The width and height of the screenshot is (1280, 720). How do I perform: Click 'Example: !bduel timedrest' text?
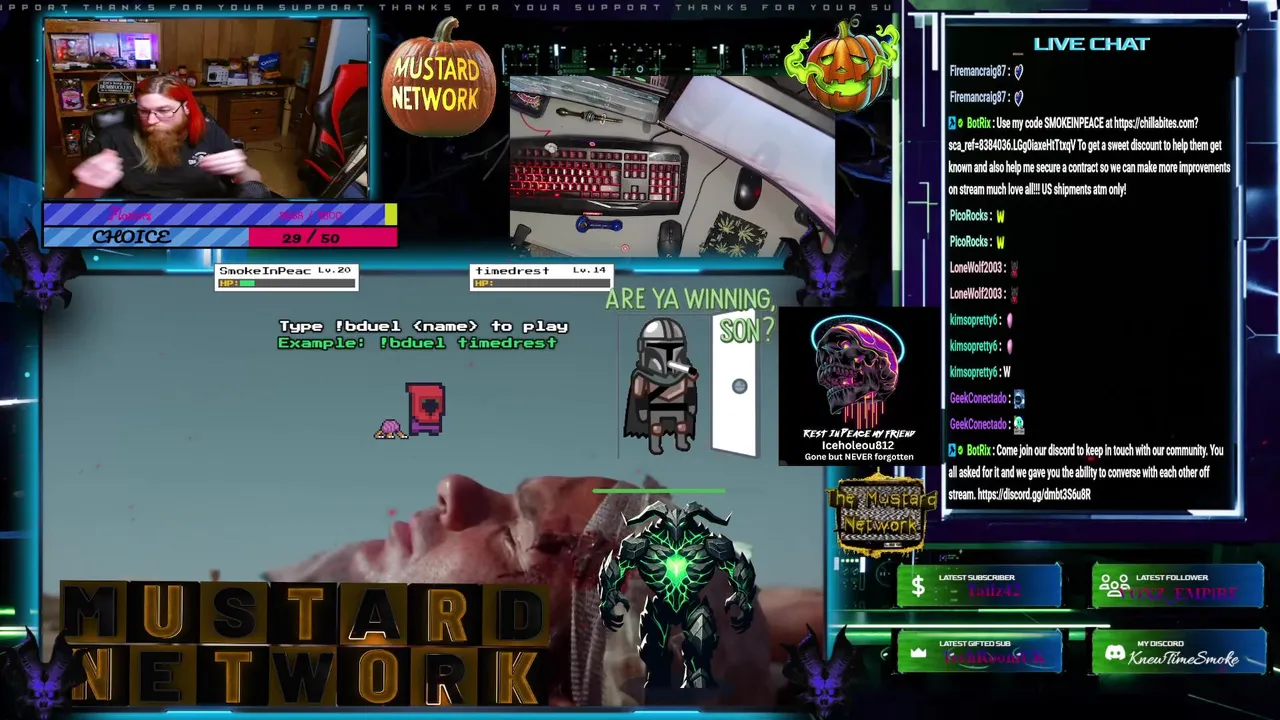tap(417, 342)
